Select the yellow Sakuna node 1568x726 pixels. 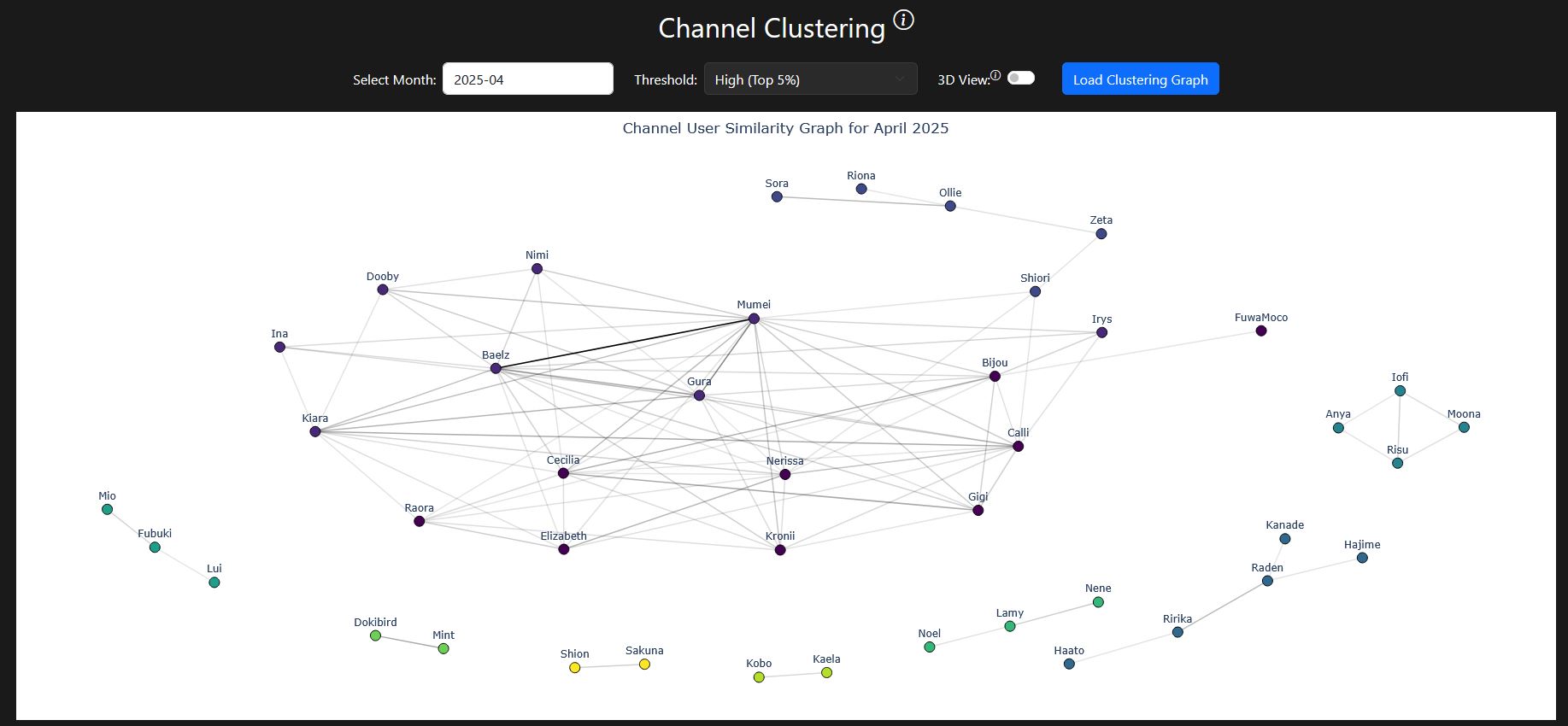[x=644, y=664]
